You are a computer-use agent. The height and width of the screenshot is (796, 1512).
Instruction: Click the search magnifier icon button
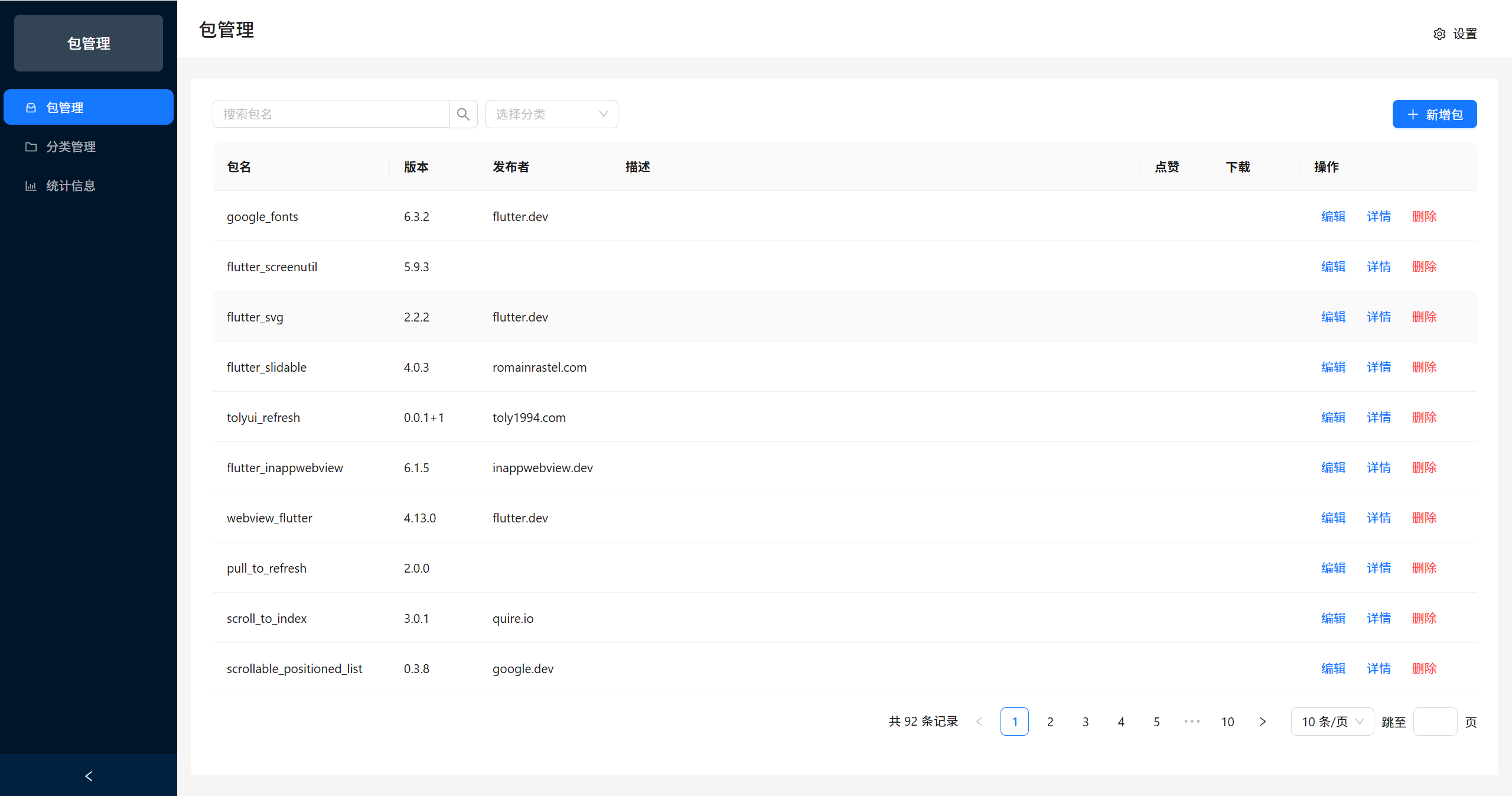[x=463, y=114]
